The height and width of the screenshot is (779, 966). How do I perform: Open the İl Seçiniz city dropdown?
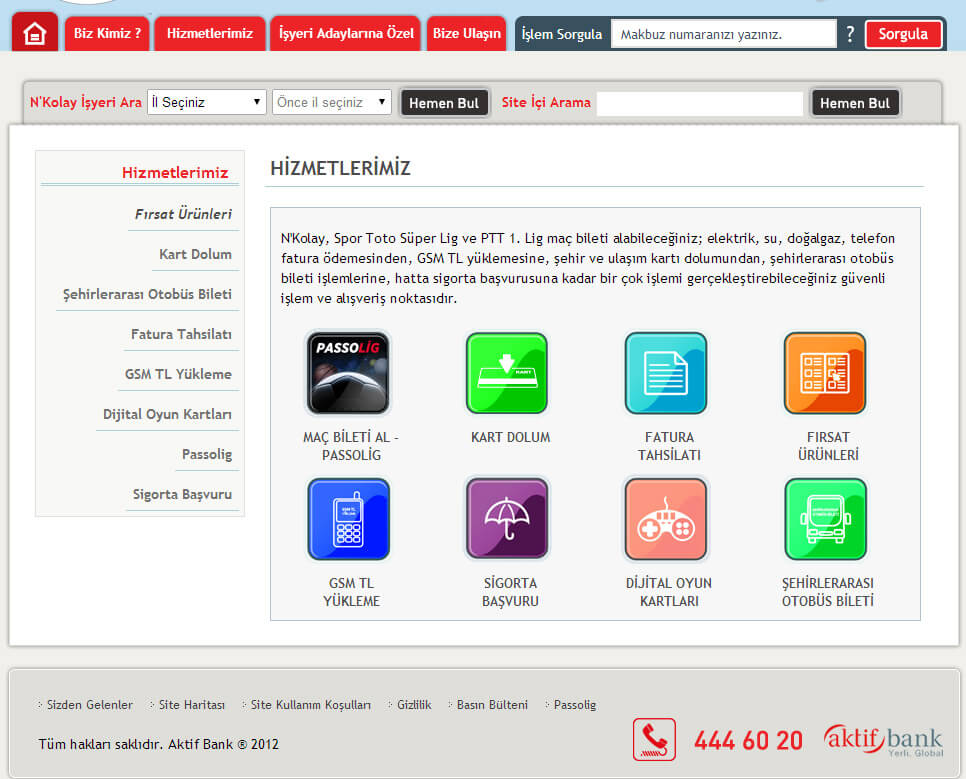[x=206, y=102]
